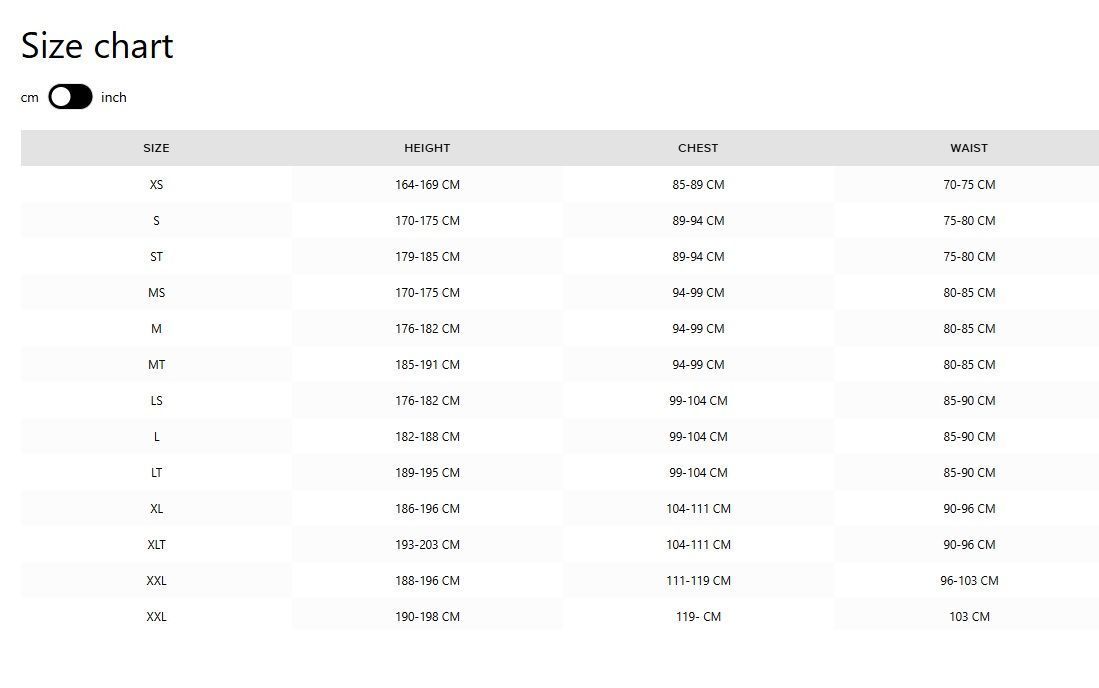Click the 111-119 CM chest cell
Screen dimensions: 1099x688
698,581
